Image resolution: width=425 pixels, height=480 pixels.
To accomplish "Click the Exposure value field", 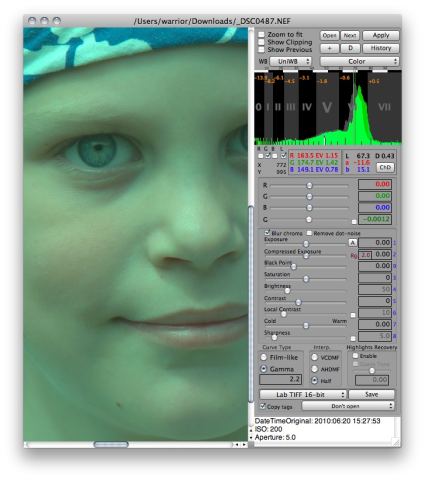I will tap(375, 243).
